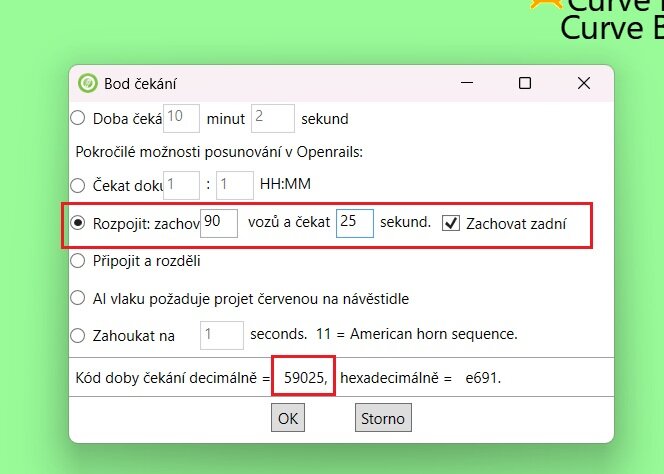Select the Rozpojit: zachovat radio button
The height and width of the screenshot is (474, 664).
point(78,223)
